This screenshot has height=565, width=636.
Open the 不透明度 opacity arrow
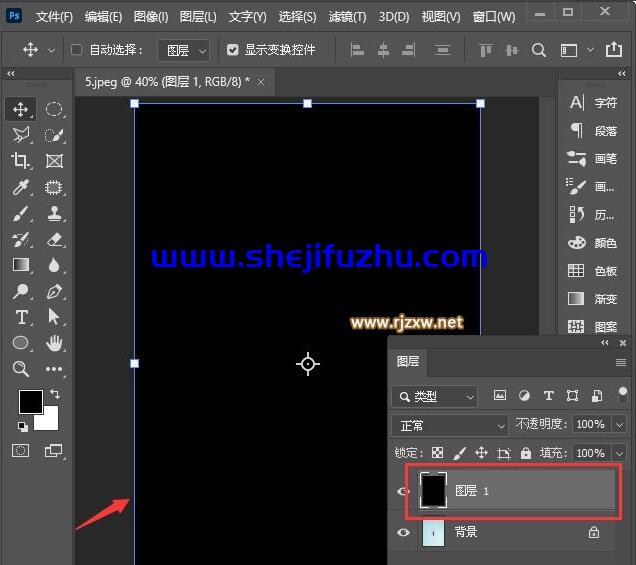click(619, 425)
